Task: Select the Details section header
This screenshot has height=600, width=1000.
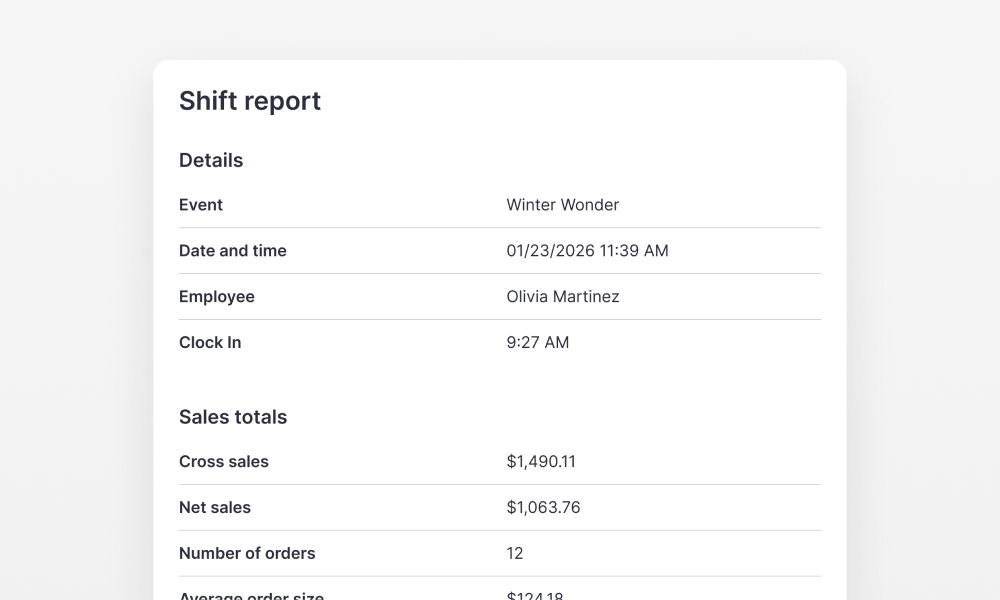Action: (x=211, y=160)
